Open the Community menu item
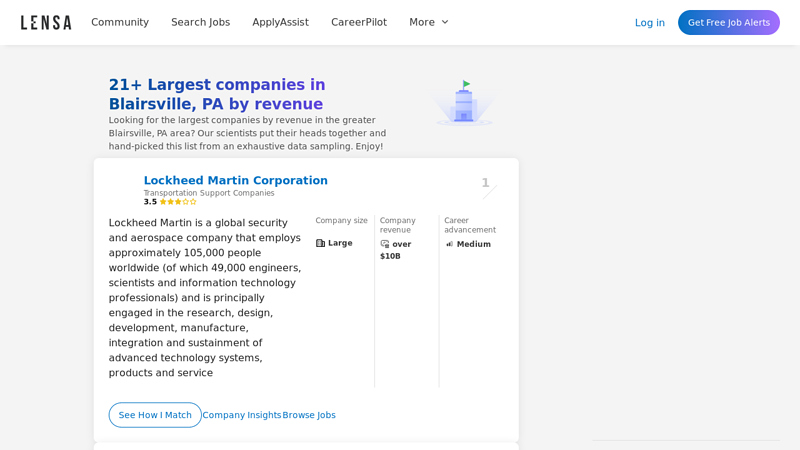This screenshot has width=800, height=450. [120, 22]
